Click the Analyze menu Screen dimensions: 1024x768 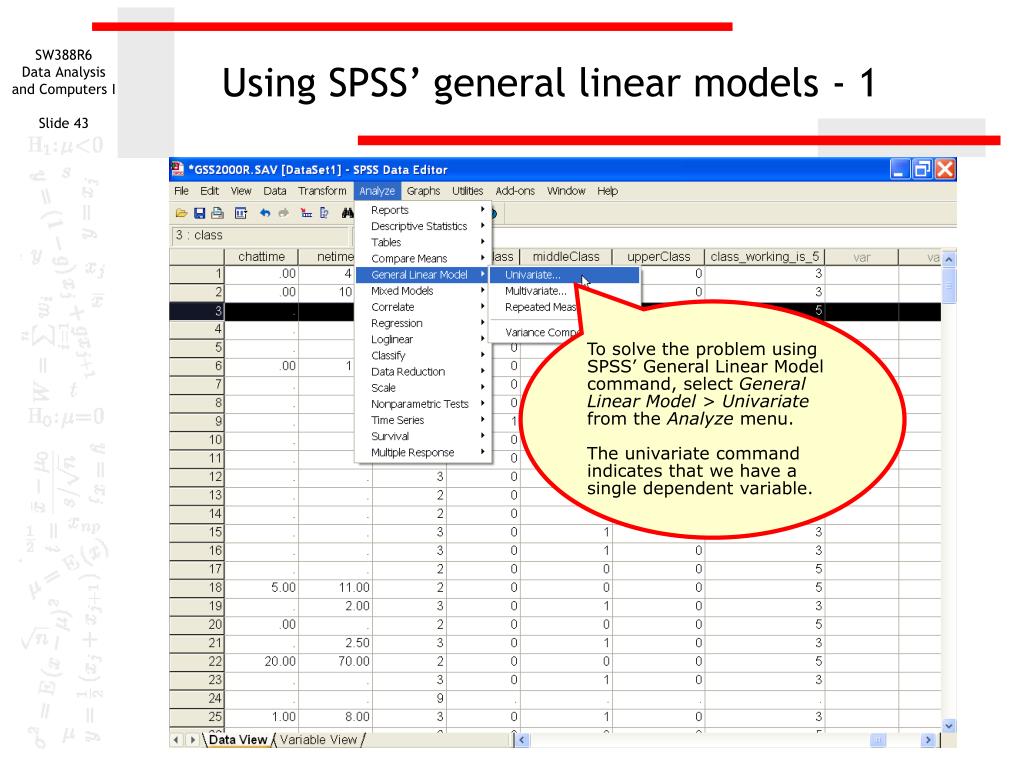(377, 191)
